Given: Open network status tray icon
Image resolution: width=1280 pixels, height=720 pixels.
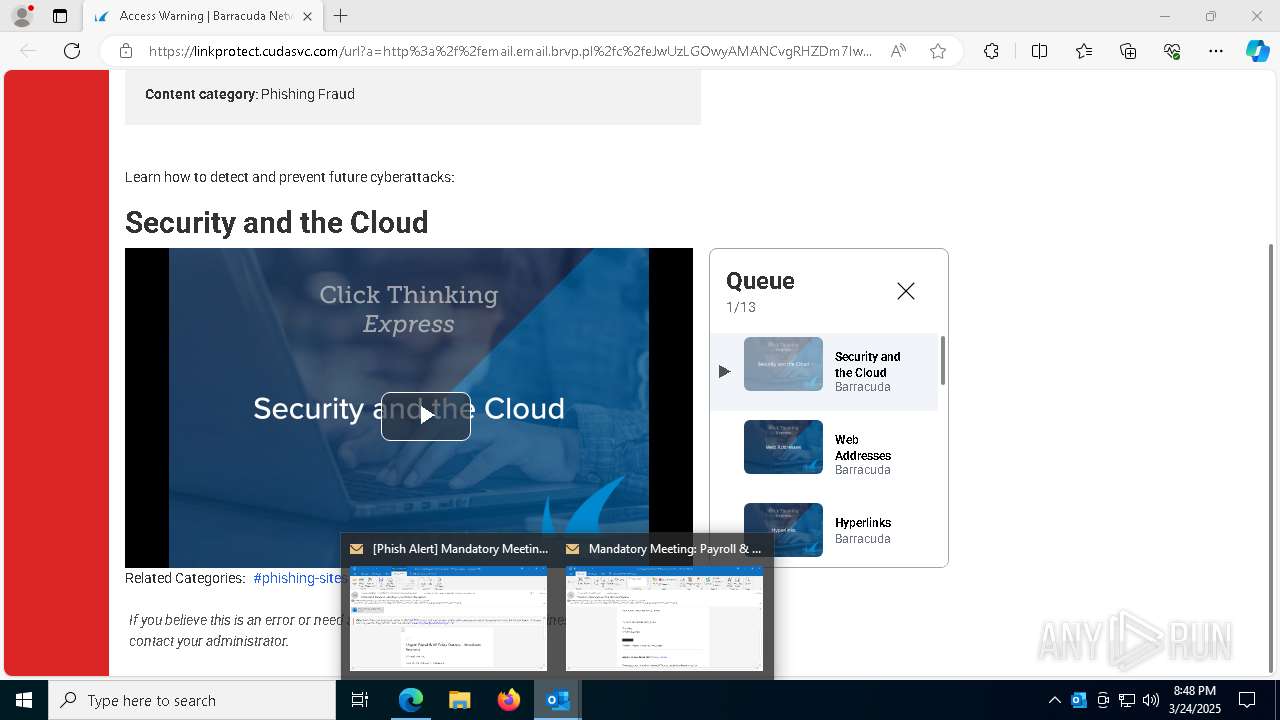Looking at the screenshot, I should click(1127, 700).
